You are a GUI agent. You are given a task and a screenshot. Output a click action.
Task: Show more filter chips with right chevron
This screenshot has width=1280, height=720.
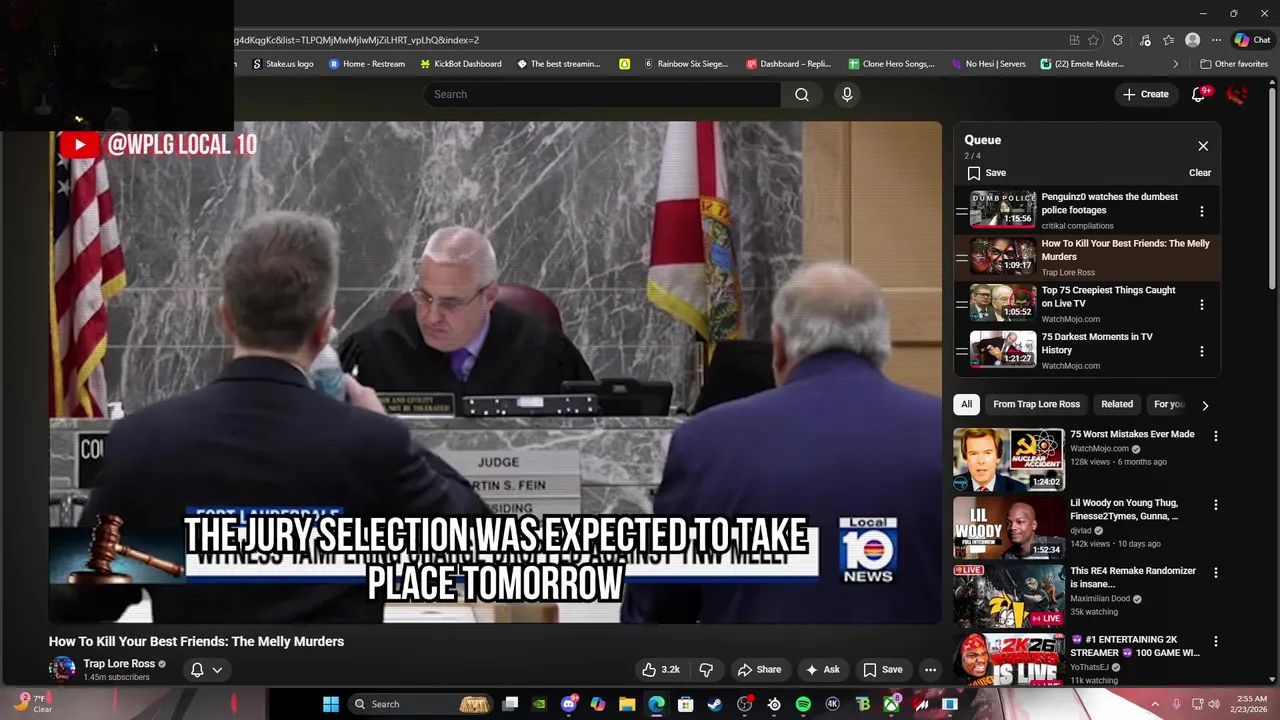pos(1205,405)
